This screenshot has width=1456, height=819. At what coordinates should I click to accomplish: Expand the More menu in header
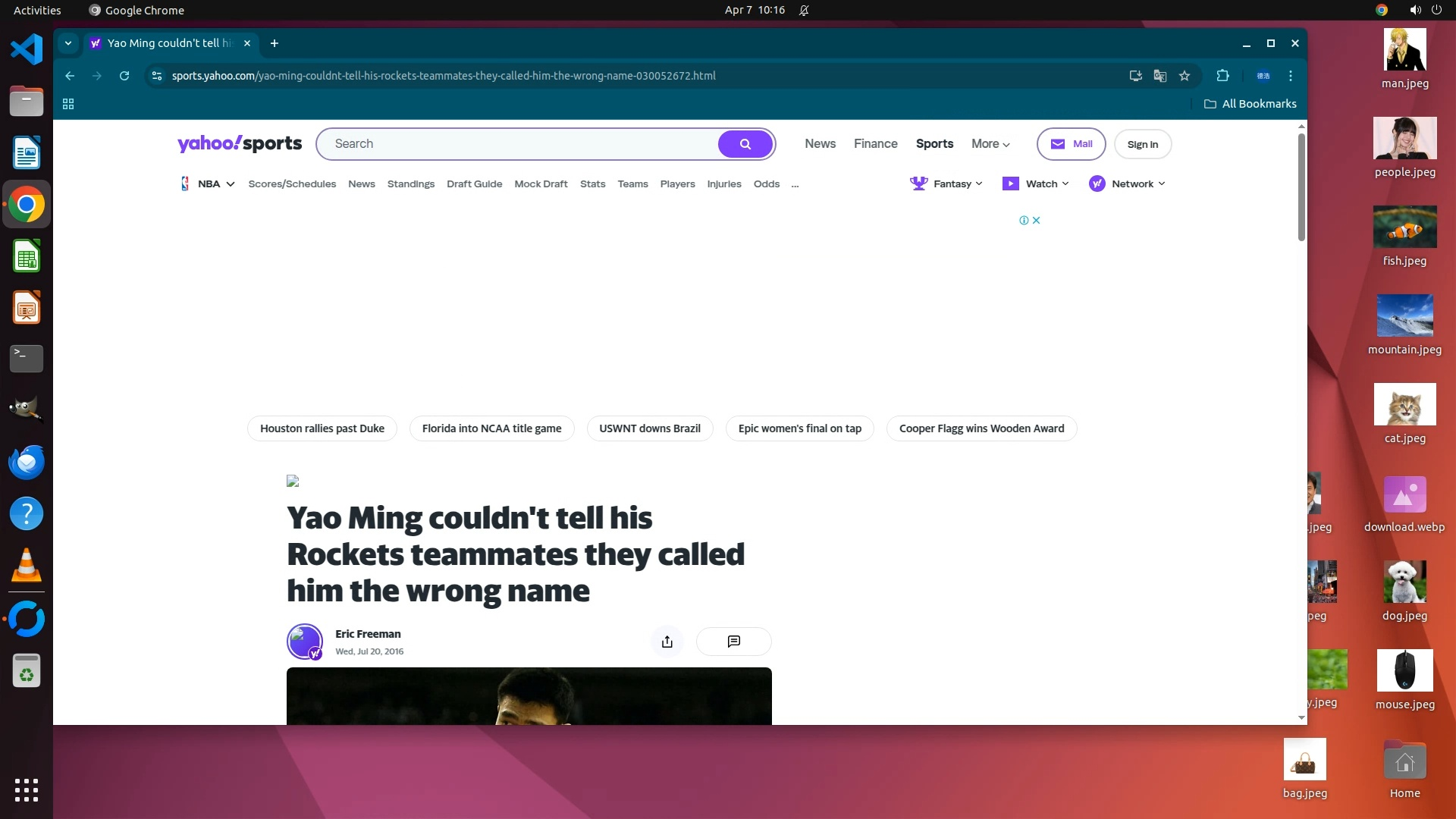(990, 144)
